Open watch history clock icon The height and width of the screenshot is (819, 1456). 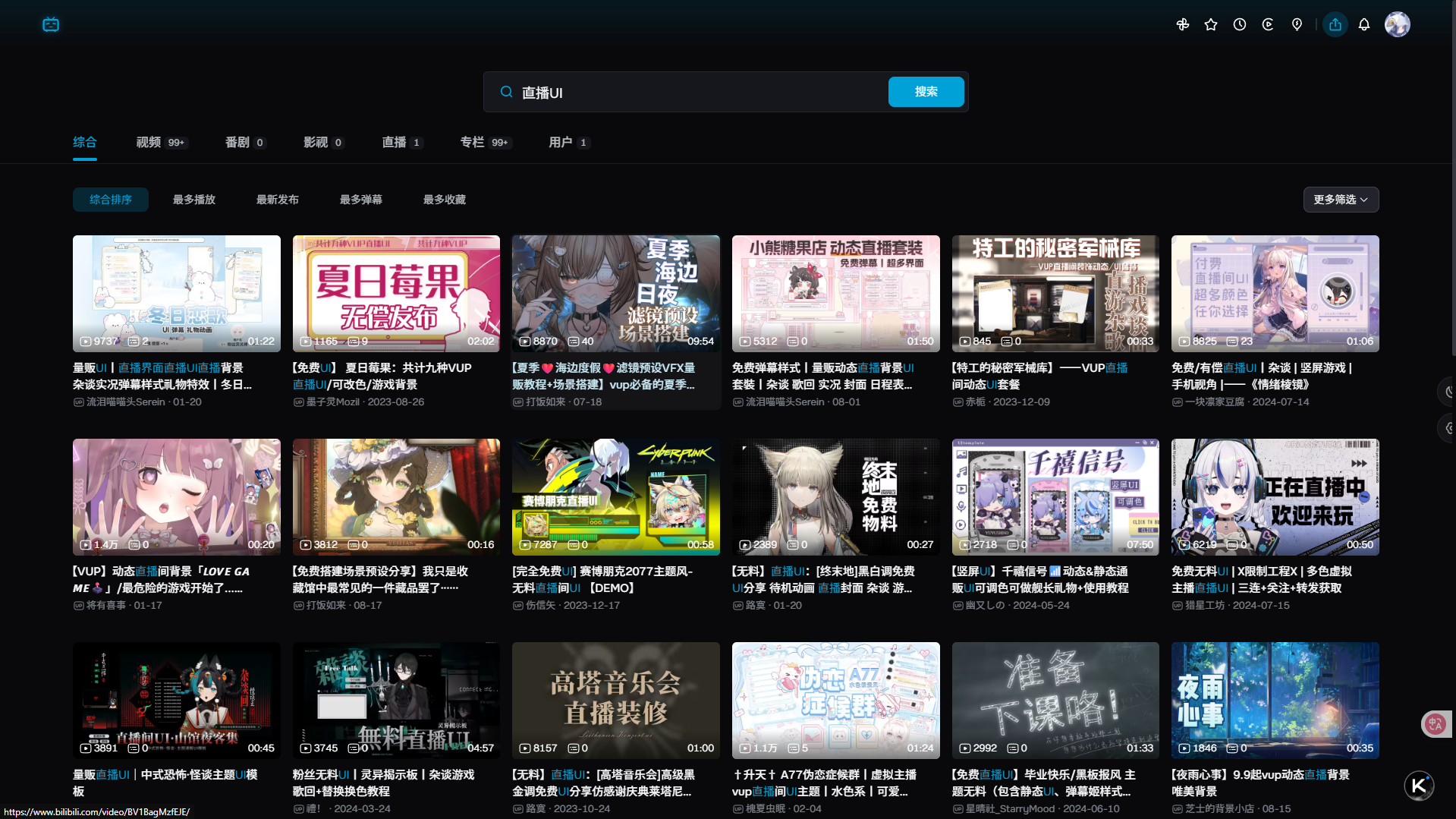click(1240, 24)
